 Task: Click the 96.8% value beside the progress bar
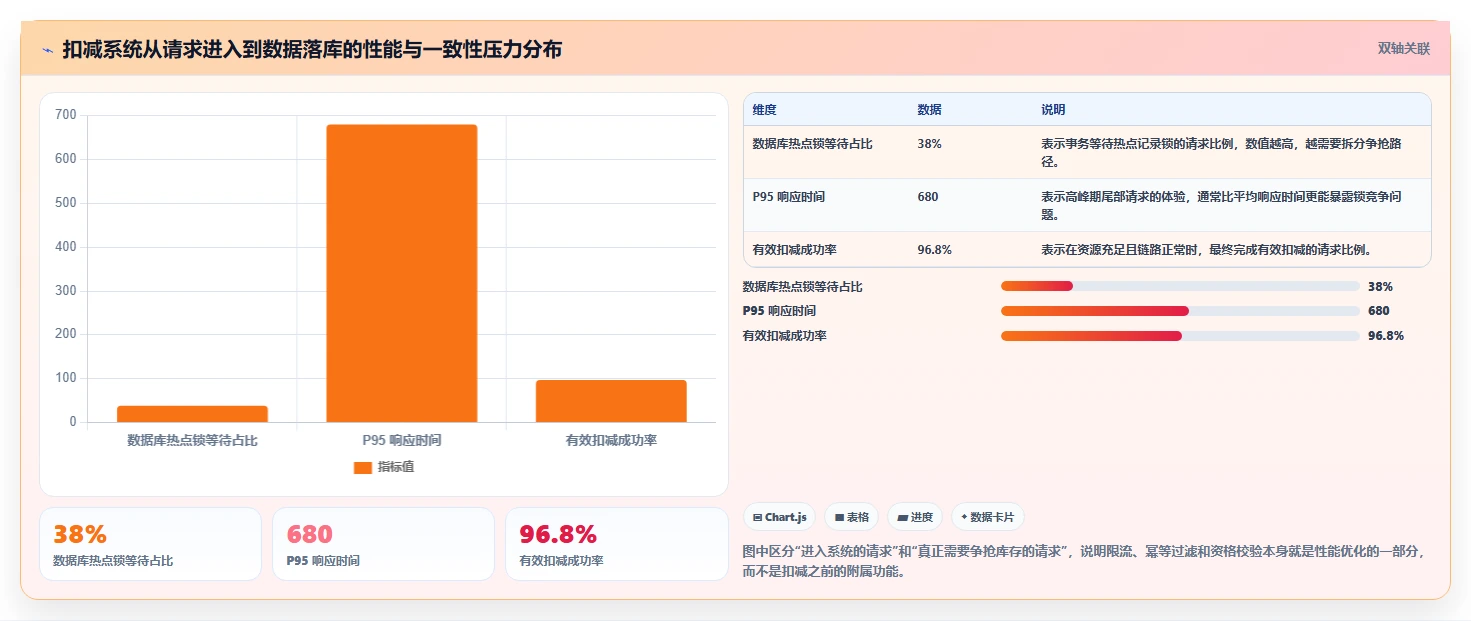[x=1386, y=336]
